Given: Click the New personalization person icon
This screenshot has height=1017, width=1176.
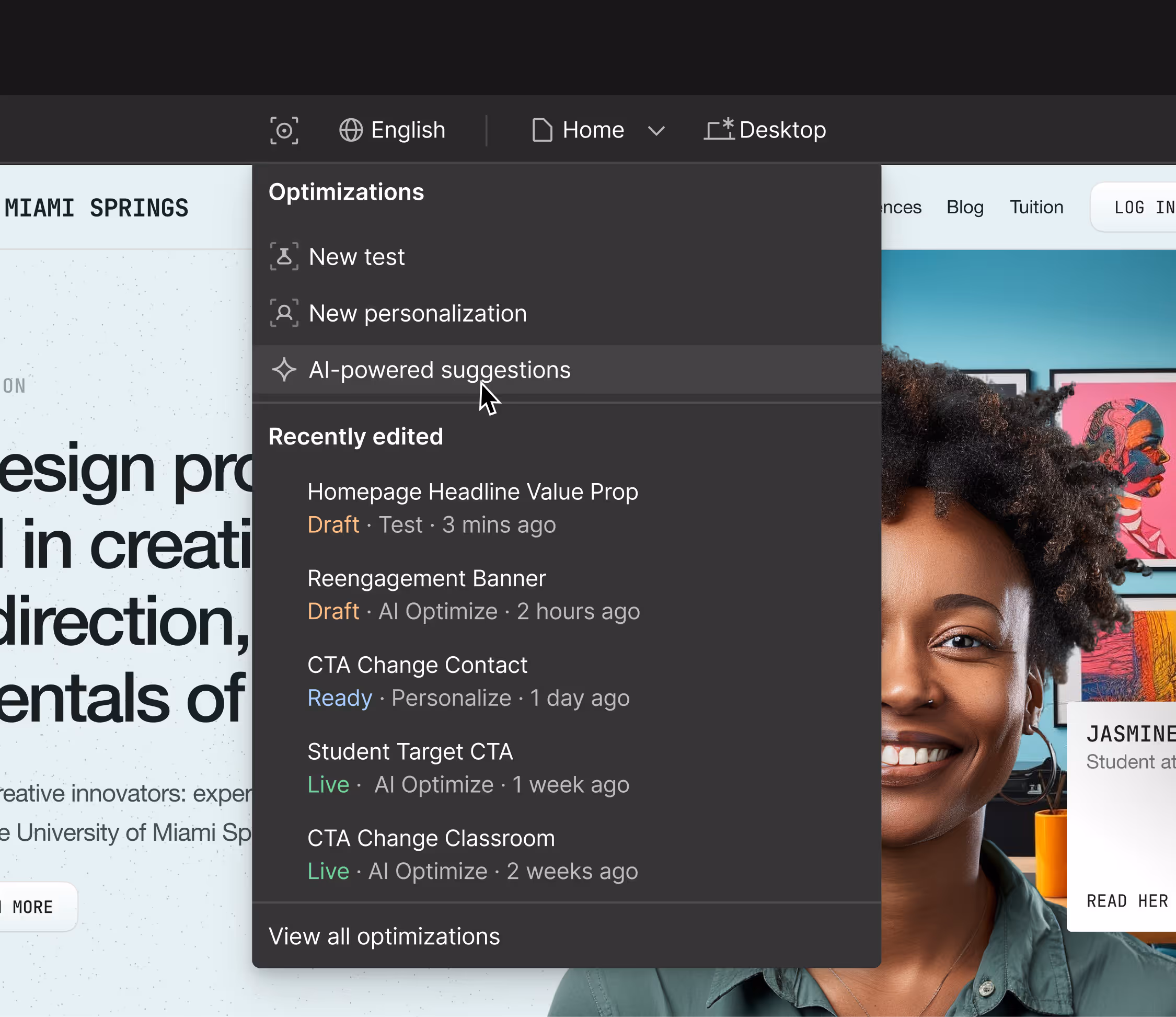Looking at the screenshot, I should [284, 313].
